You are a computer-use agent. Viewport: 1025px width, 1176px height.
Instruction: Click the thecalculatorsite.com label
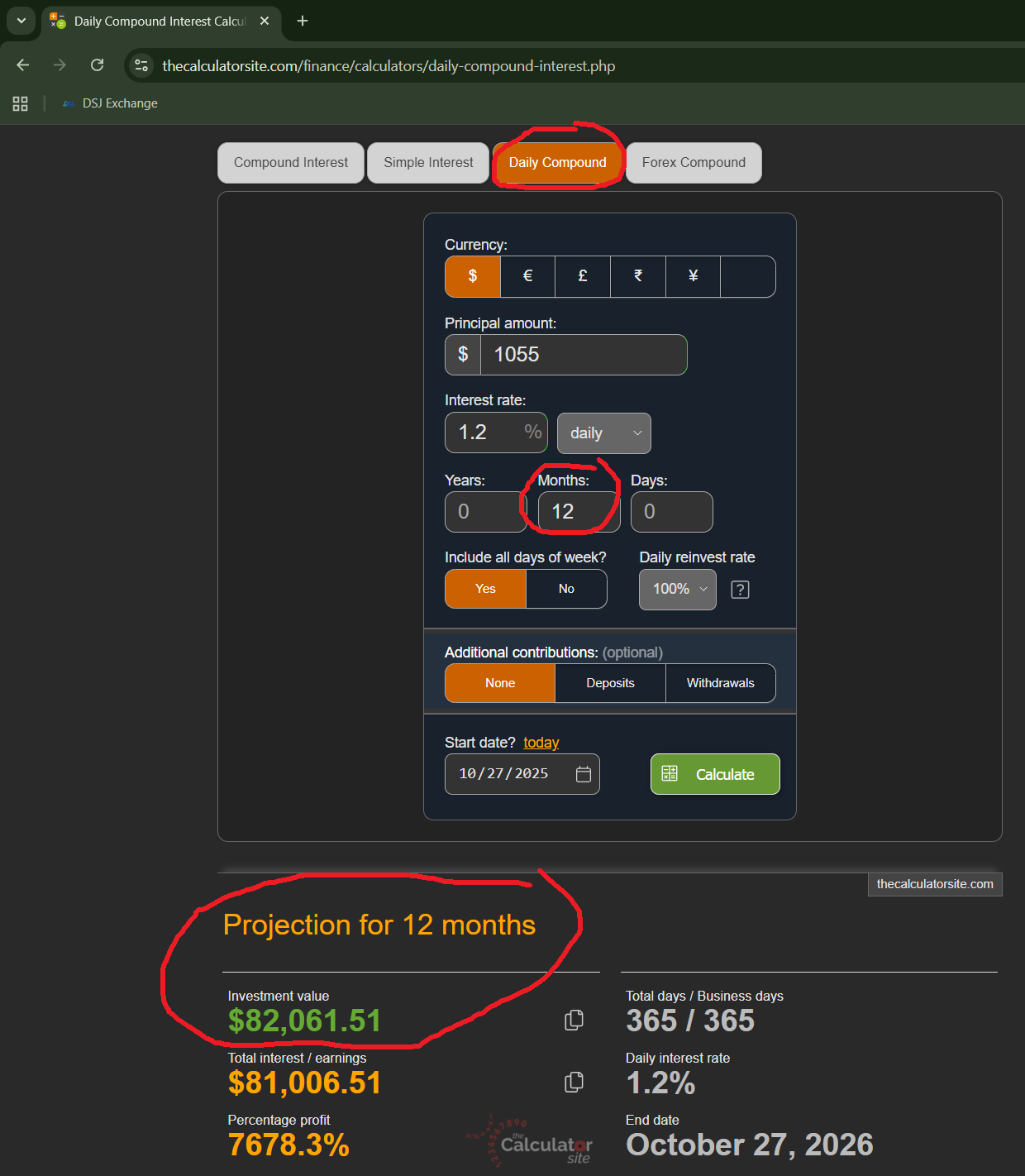coord(935,884)
